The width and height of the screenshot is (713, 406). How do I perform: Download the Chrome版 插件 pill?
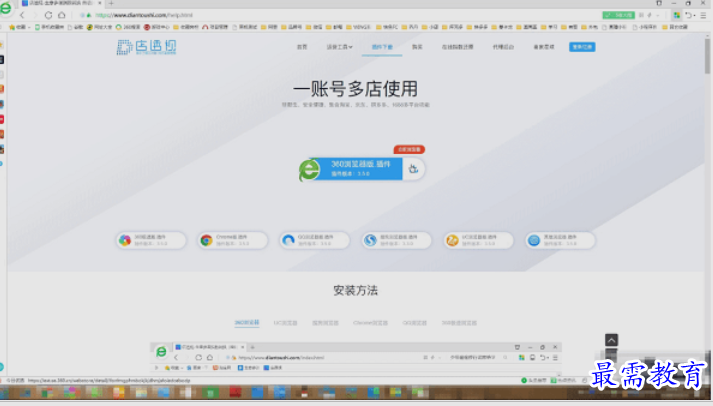232,240
